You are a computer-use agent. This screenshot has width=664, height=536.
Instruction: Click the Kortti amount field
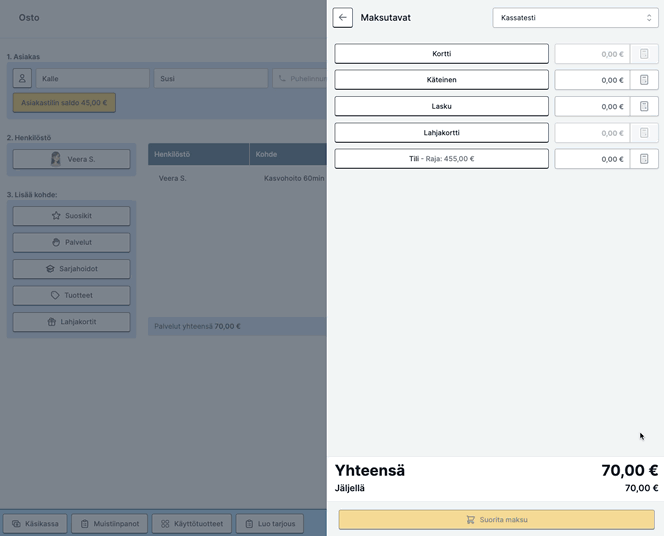592,54
